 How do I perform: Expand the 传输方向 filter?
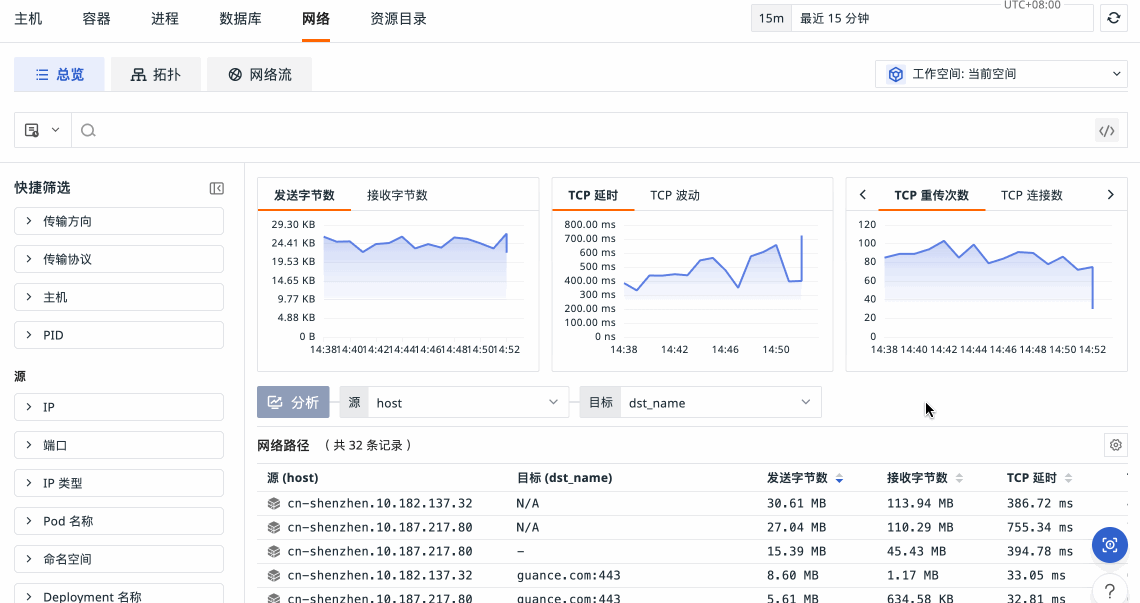click(118, 221)
